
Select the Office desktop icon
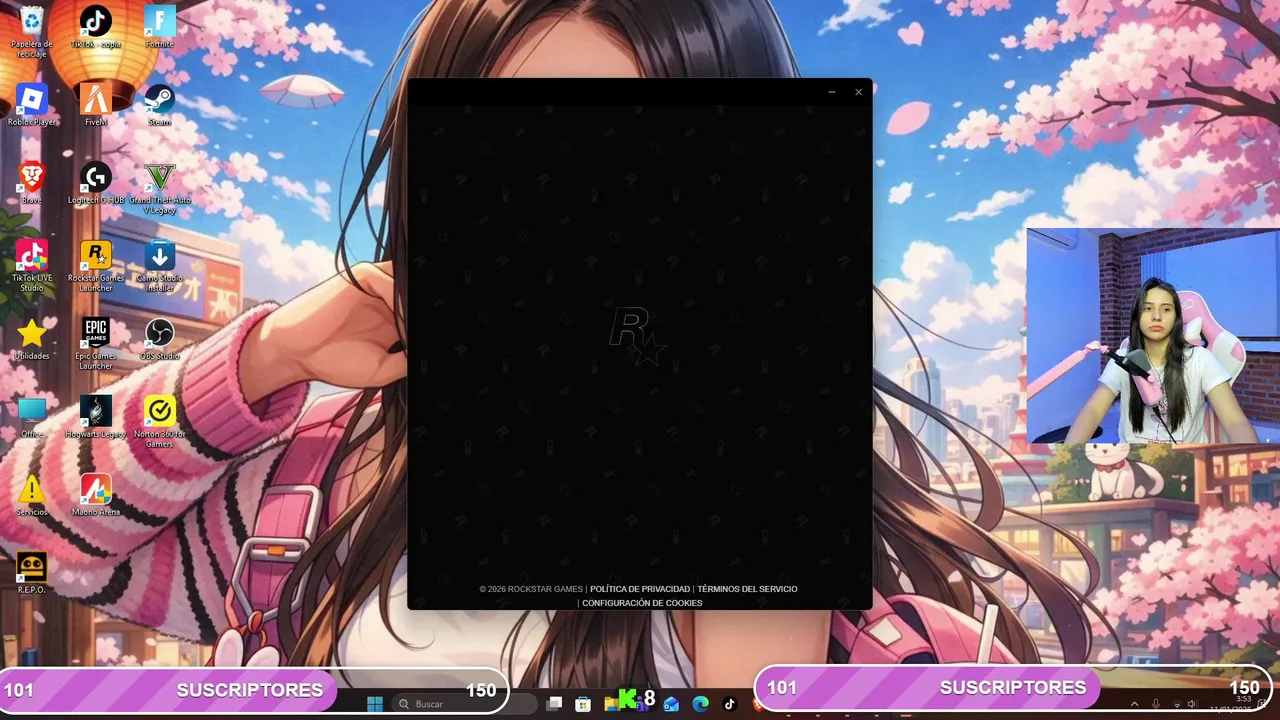pos(32,416)
